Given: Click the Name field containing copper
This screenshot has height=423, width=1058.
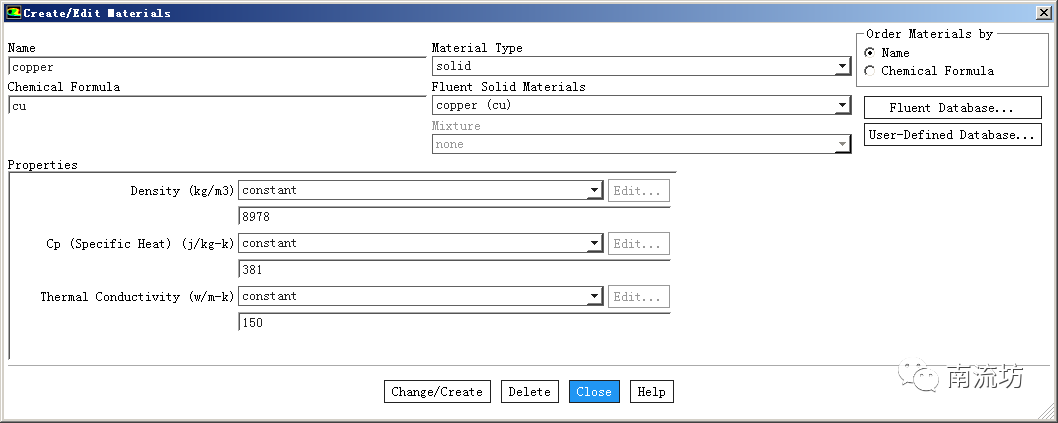Looking at the screenshot, I should click(x=215, y=67).
